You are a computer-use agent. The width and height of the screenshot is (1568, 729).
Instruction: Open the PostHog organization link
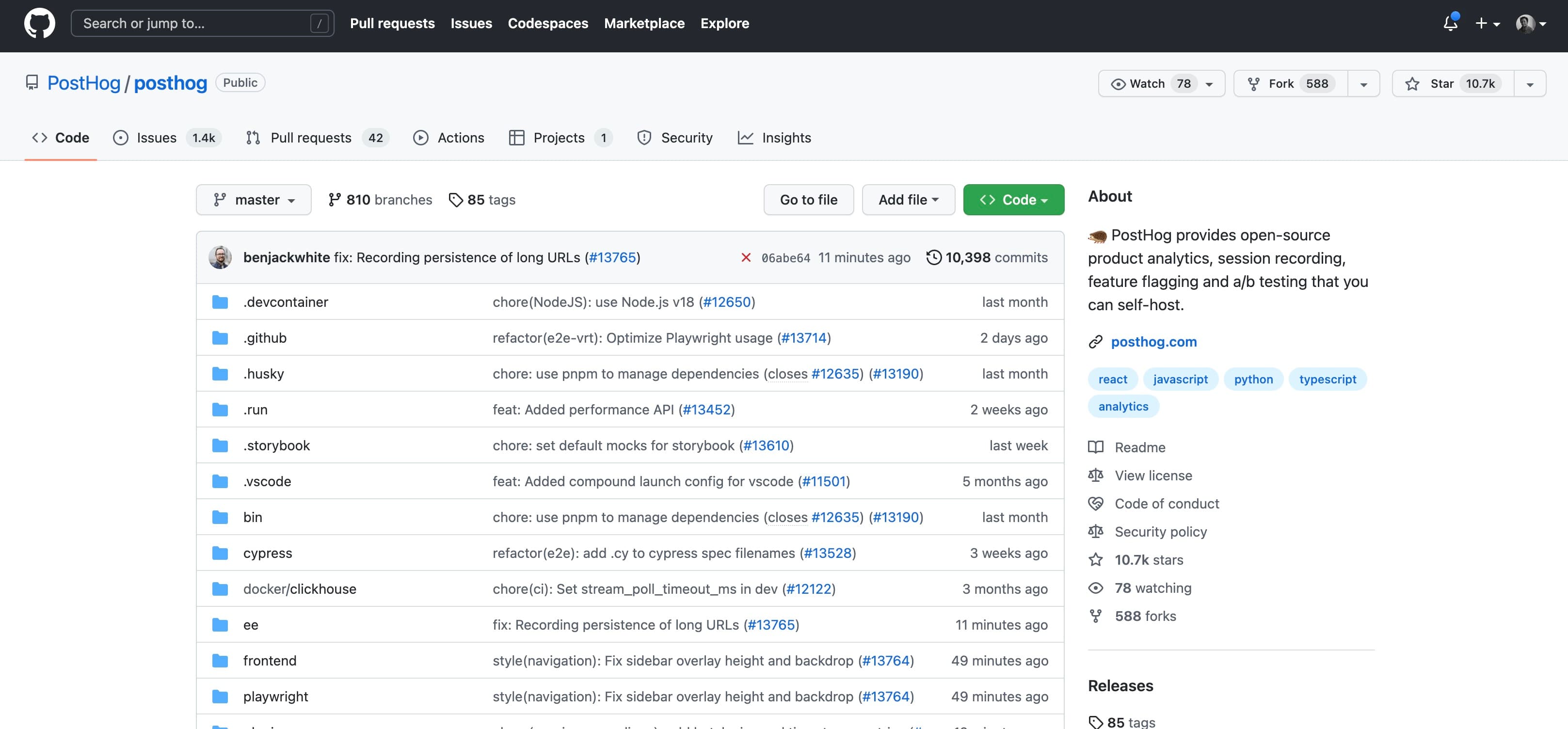84,83
